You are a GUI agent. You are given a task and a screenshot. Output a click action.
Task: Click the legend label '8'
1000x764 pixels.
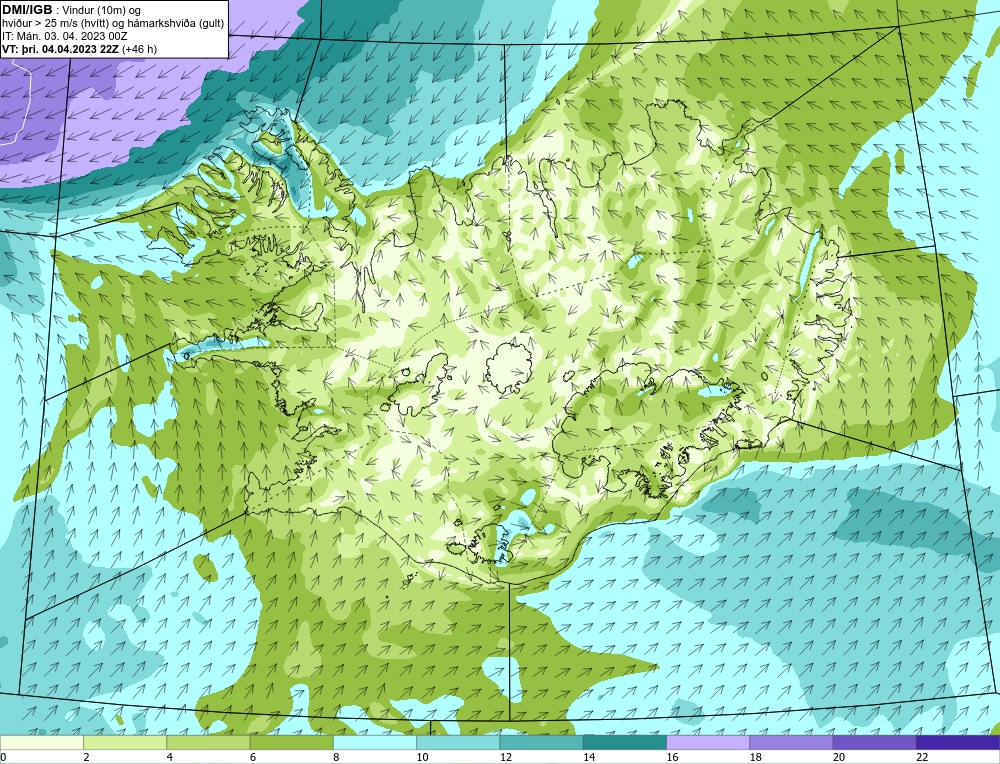point(336,757)
